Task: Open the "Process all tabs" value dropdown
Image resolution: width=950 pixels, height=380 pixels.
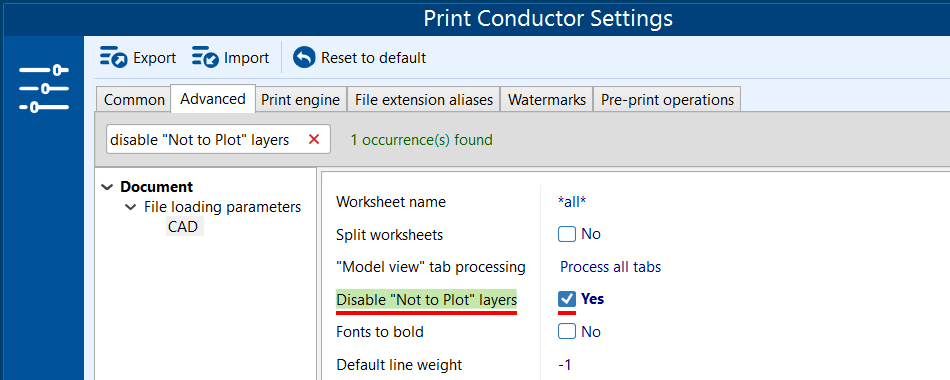Action: (x=610, y=267)
